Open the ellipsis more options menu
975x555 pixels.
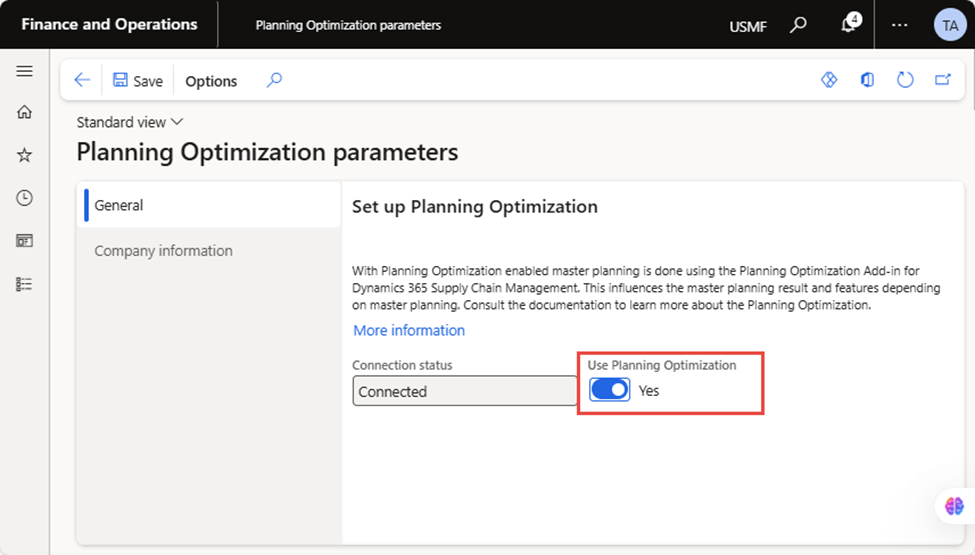point(900,25)
